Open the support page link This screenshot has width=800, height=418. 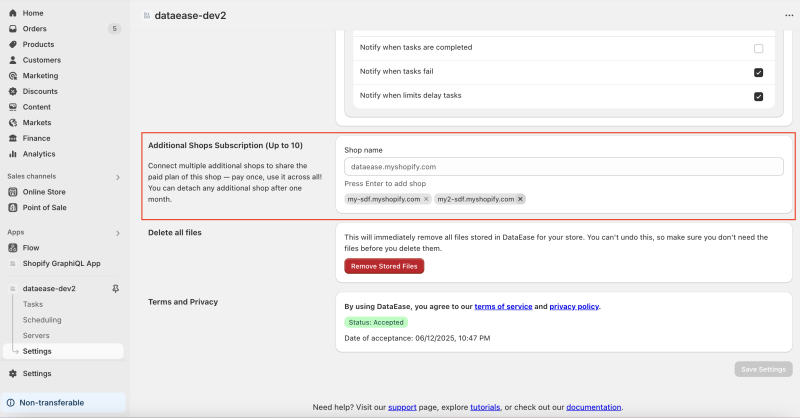tap(402, 407)
